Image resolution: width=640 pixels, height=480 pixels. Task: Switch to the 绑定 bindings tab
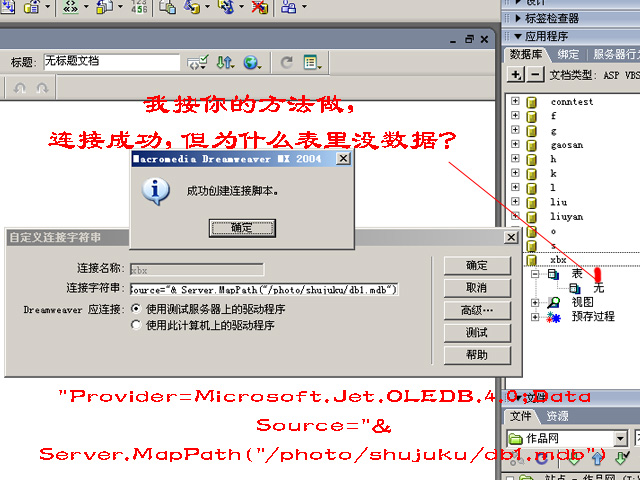click(x=568, y=54)
